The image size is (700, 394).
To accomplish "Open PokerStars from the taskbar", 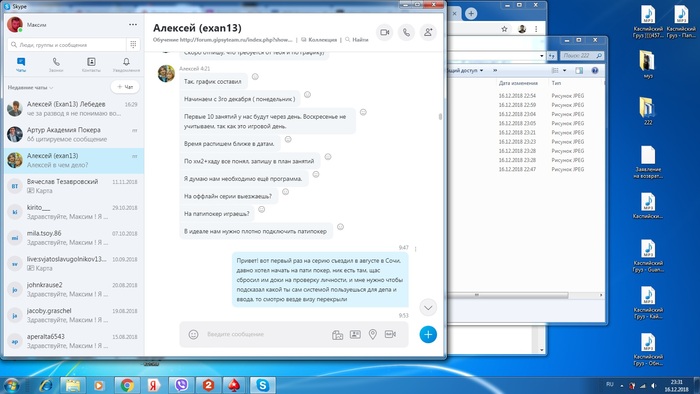I will pyautogui.click(x=235, y=385).
